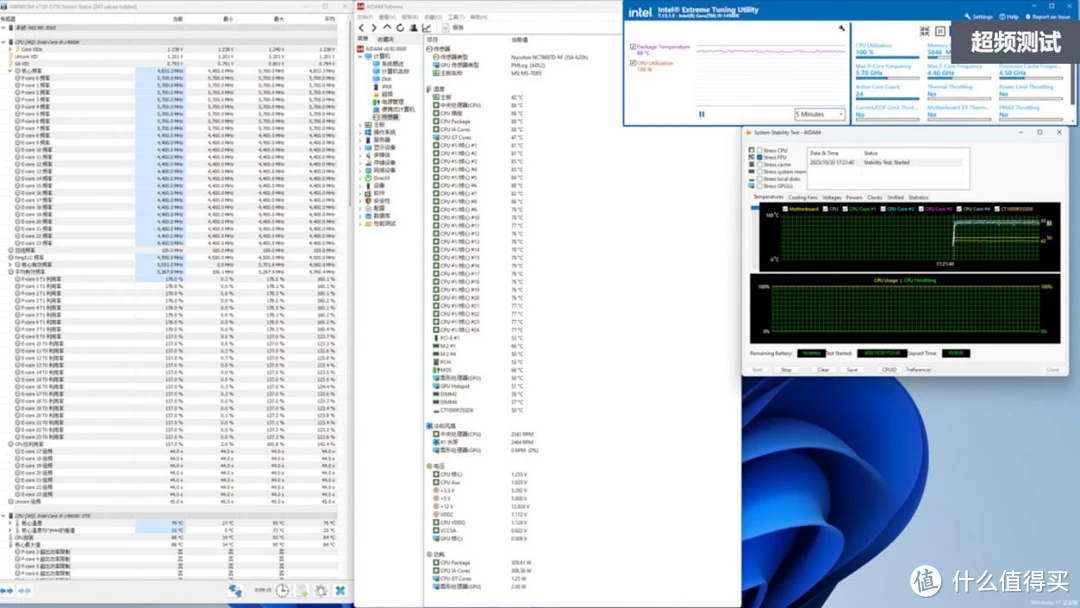The width and height of the screenshot is (1080, 608).
Task: Enable Stress local disks checkbox
Action: tap(760, 178)
